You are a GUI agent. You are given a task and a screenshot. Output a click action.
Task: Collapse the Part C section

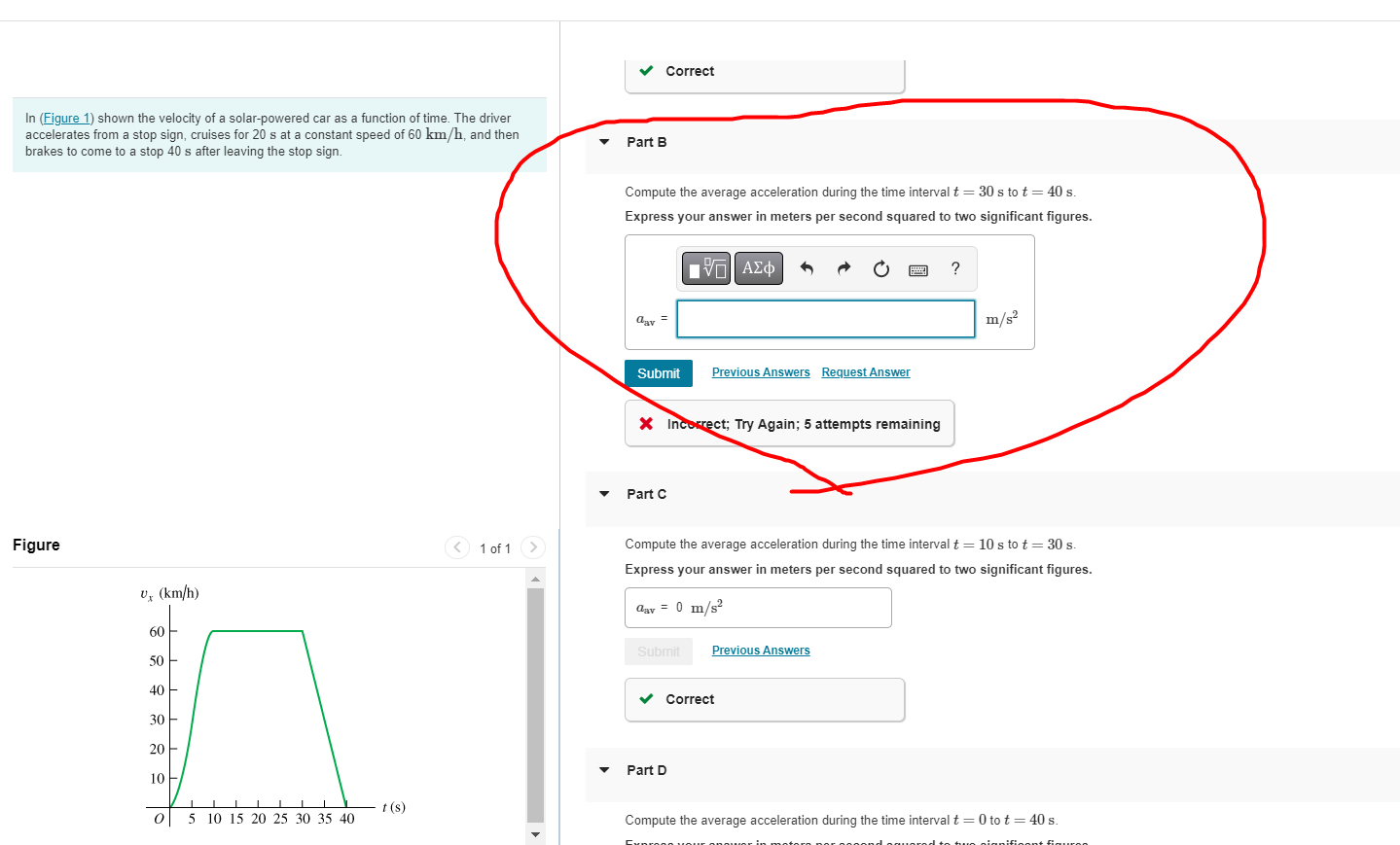coord(602,494)
